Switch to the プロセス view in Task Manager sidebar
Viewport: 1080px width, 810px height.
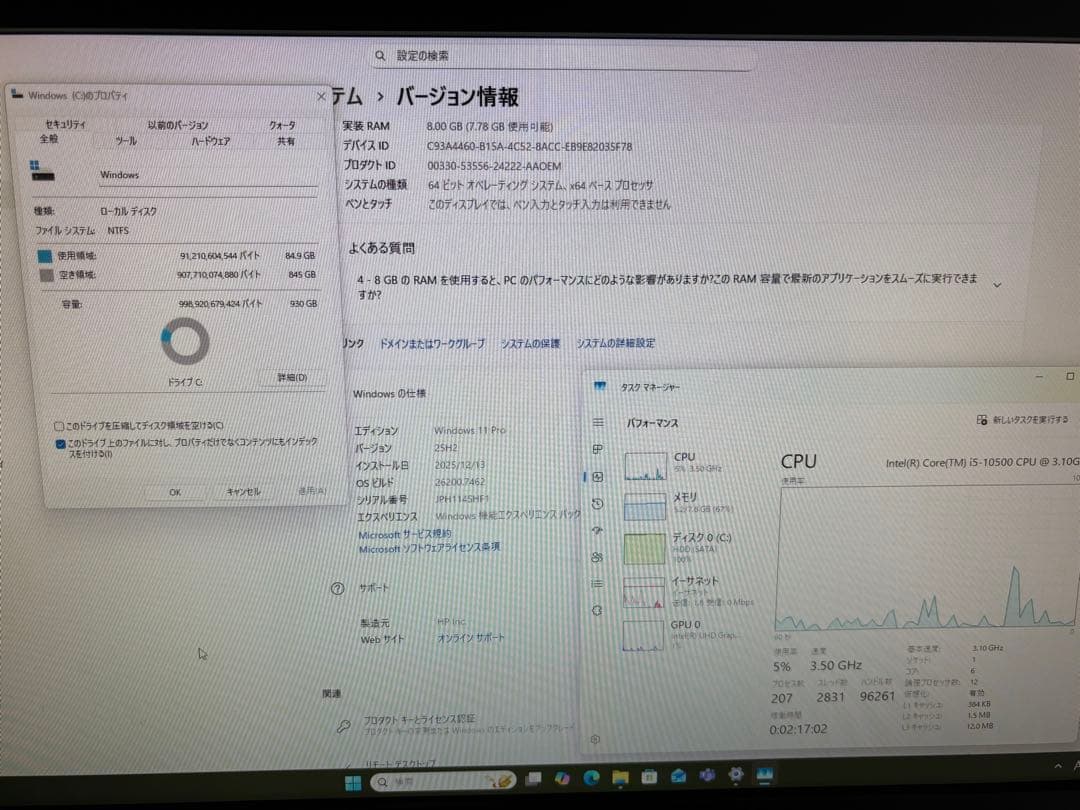[x=598, y=450]
